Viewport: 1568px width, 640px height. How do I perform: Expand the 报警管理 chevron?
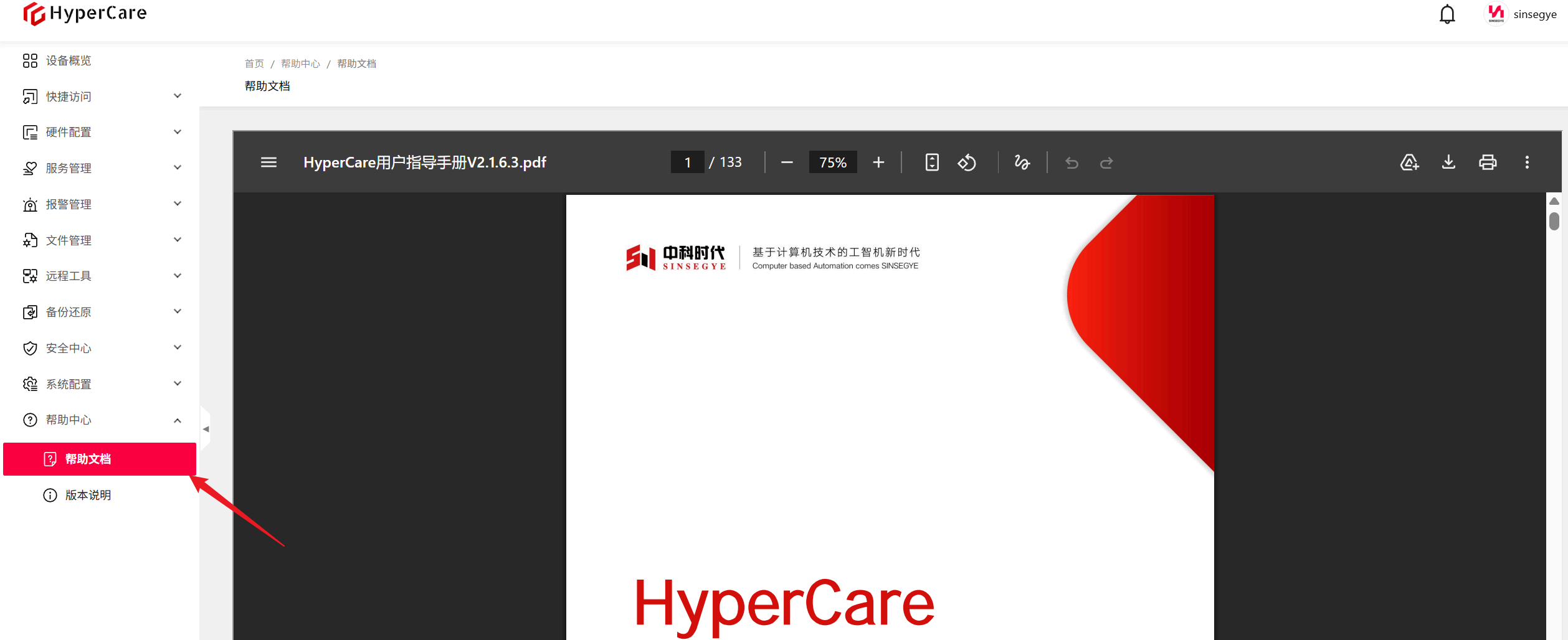[x=178, y=204]
